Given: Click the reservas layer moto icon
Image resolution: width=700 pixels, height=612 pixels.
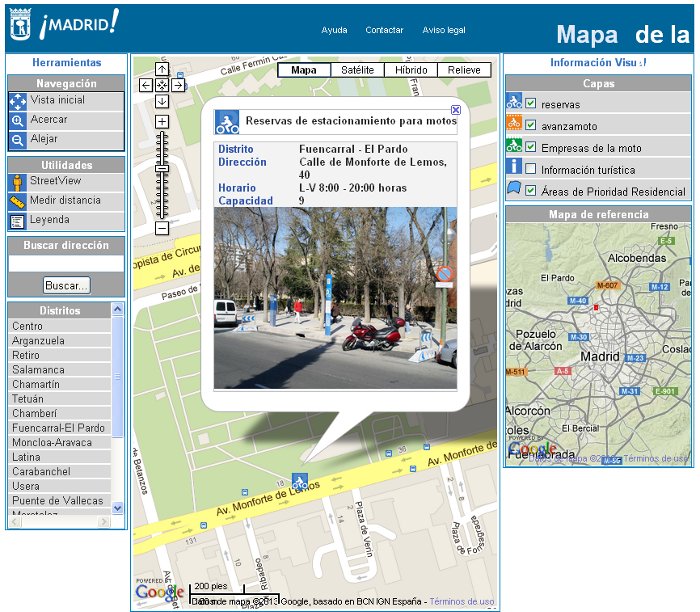Looking at the screenshot, I should pos(514,101).
